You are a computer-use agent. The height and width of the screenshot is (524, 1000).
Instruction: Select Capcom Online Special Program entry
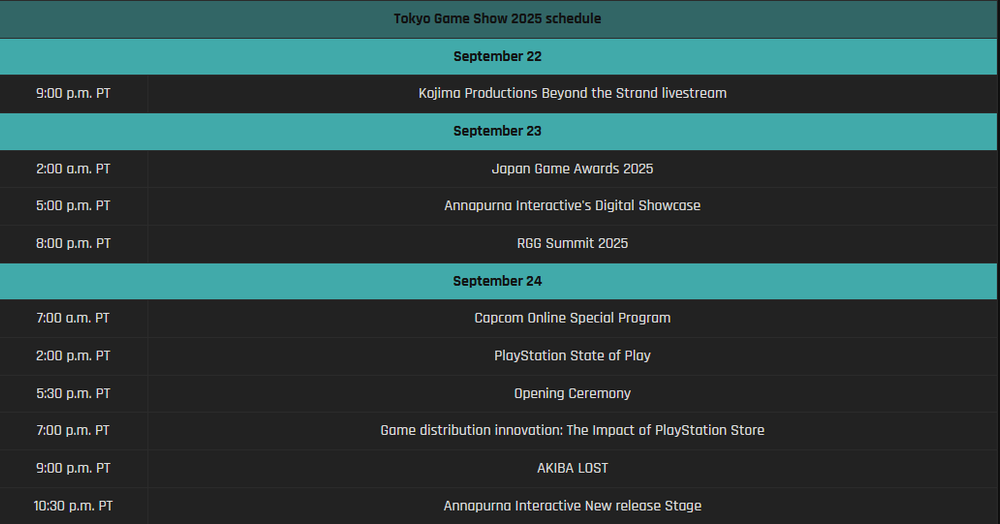572,317
